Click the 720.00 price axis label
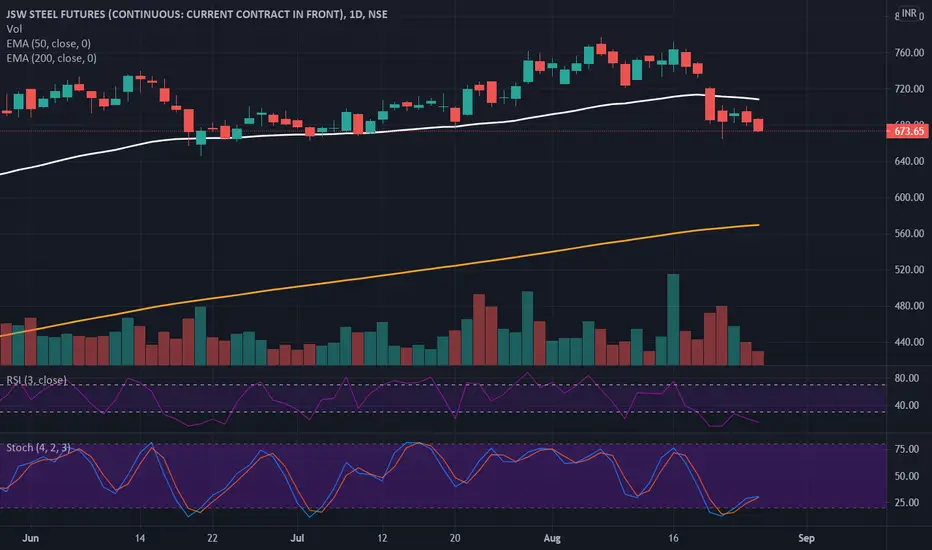Screen dimensions: 932x550 pyautogui.click(x=909, y=89)
